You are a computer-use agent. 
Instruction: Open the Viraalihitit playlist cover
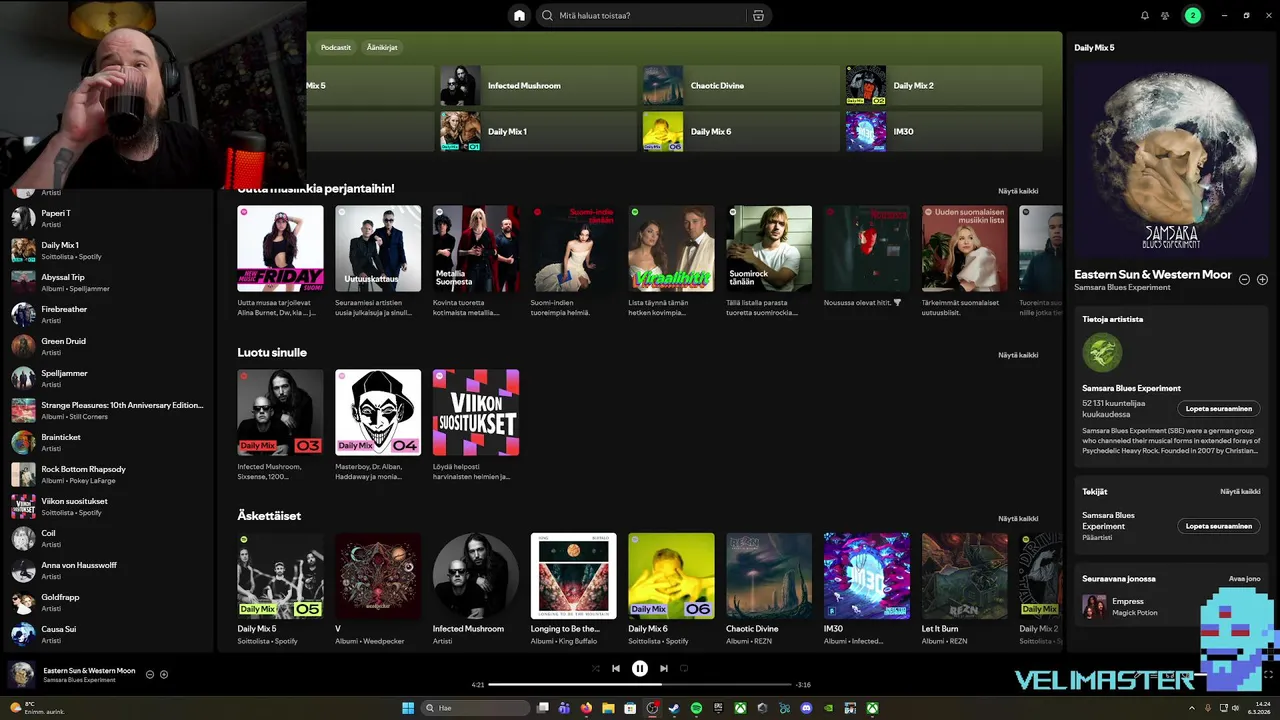pyautogui.click(x=671, y=249)
